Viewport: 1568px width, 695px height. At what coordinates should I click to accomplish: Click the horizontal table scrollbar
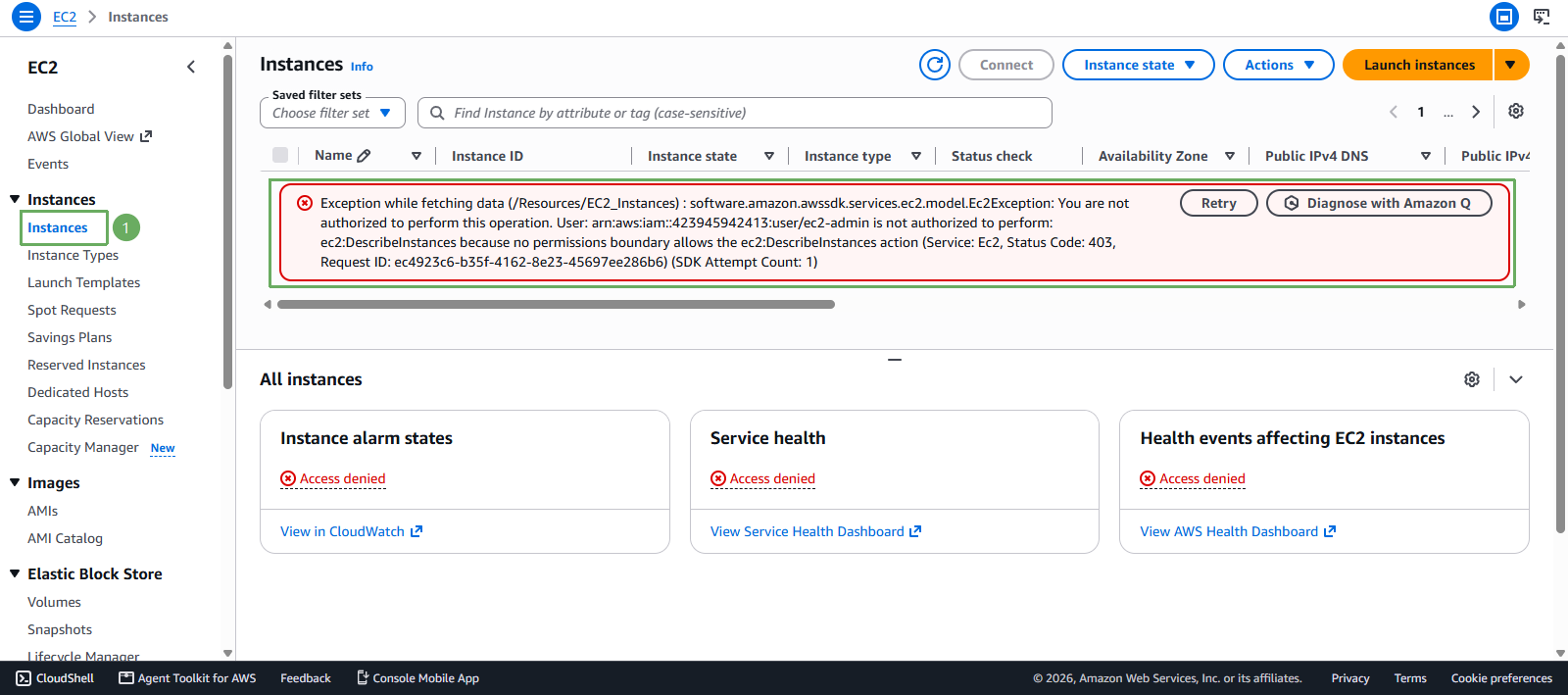(x=556, y=304)
